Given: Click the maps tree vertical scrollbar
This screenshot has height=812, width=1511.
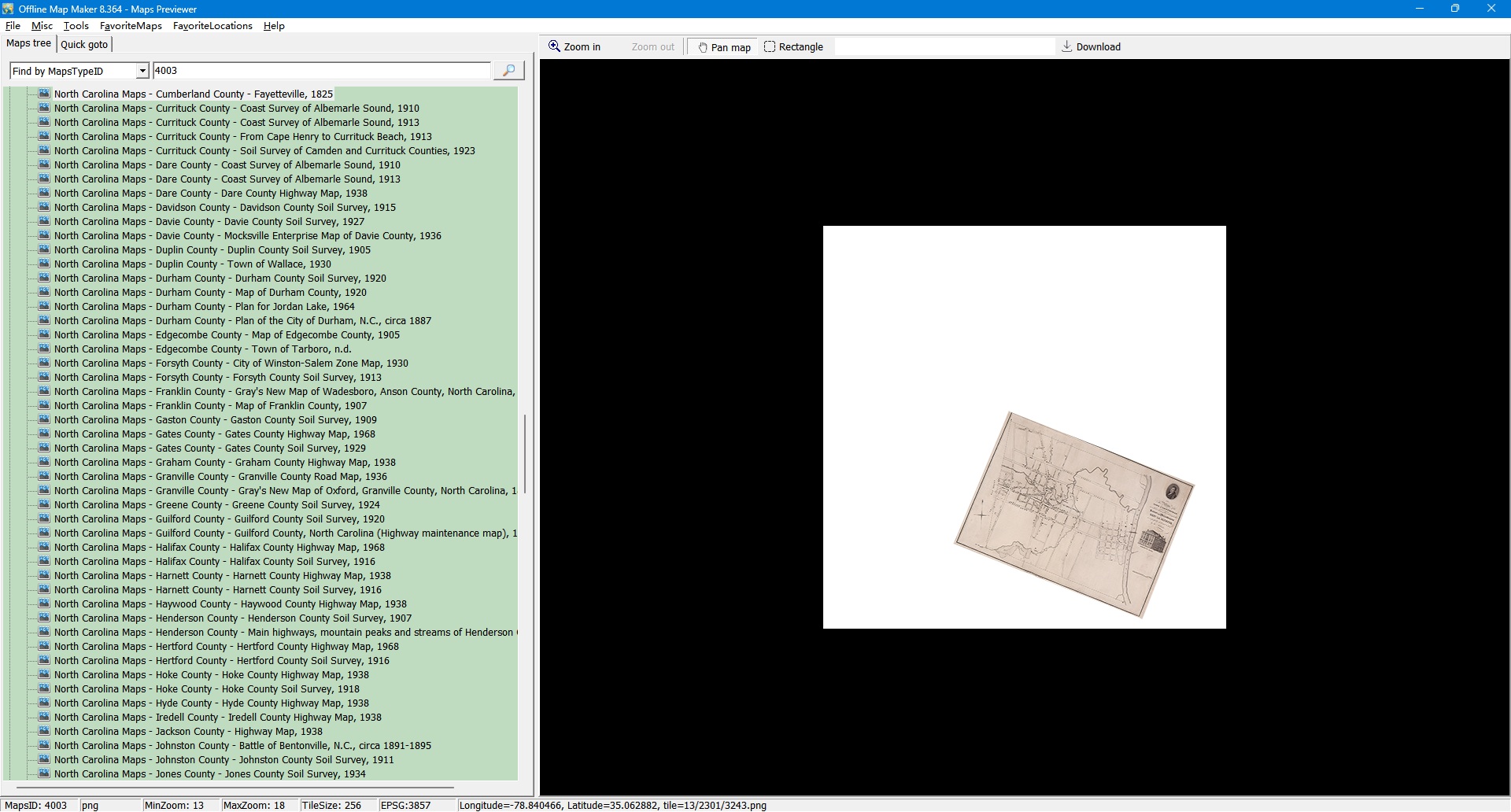Looking at the screenshot, I should [525, 454].
